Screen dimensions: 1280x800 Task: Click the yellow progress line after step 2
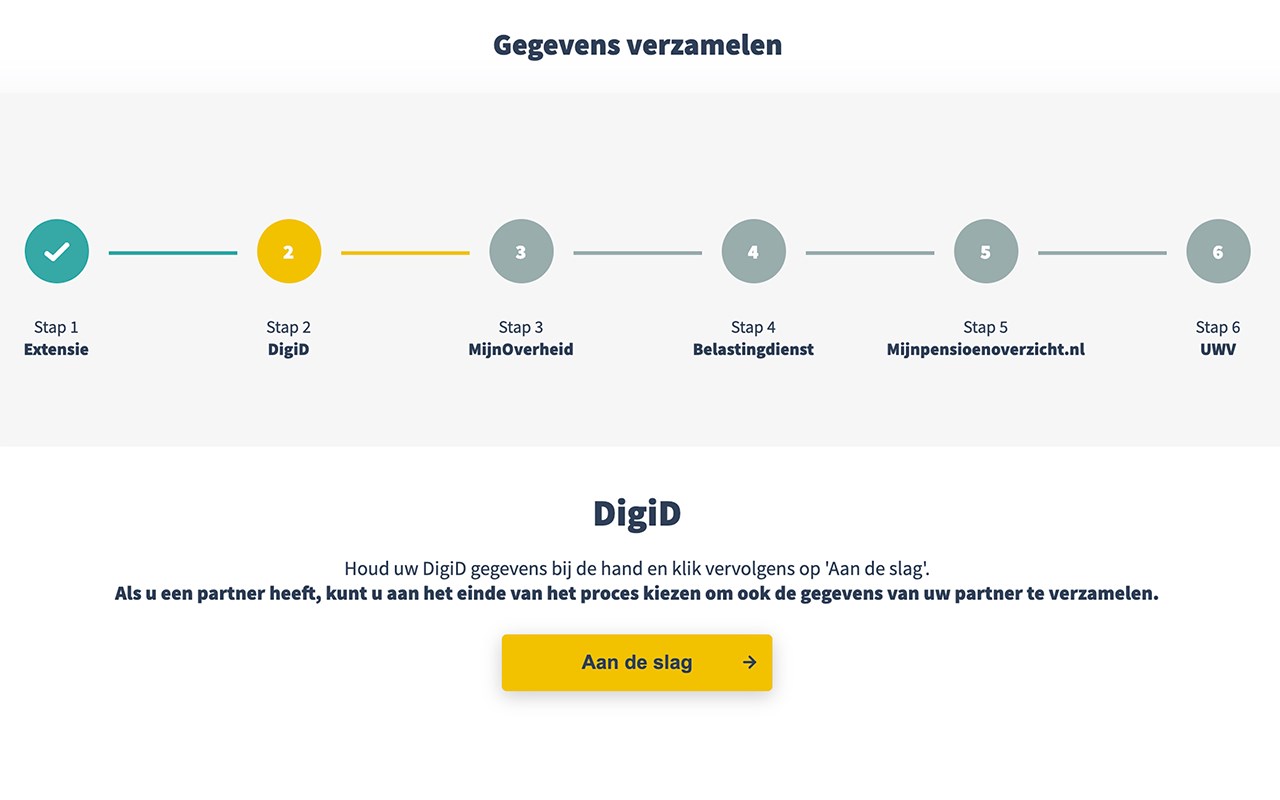point(405,253)
